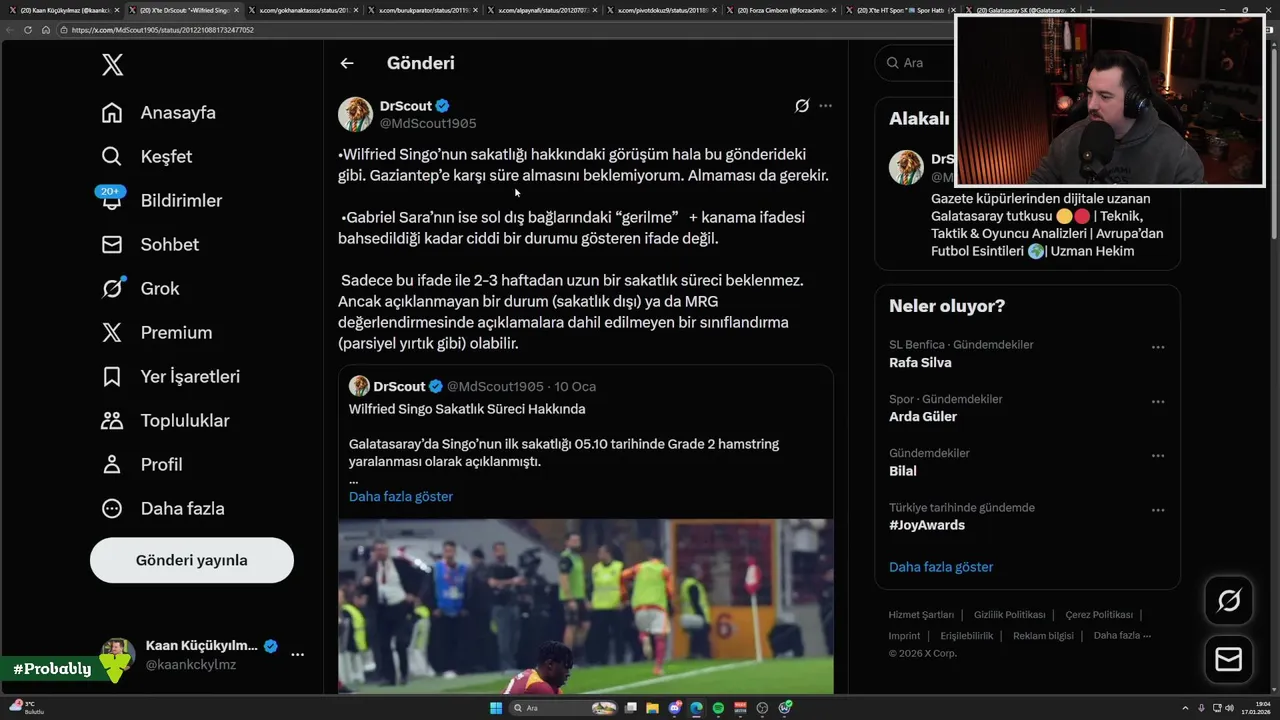
Task: Open Bildirimler notifications with 20+ badge
Action: point(160,201)
